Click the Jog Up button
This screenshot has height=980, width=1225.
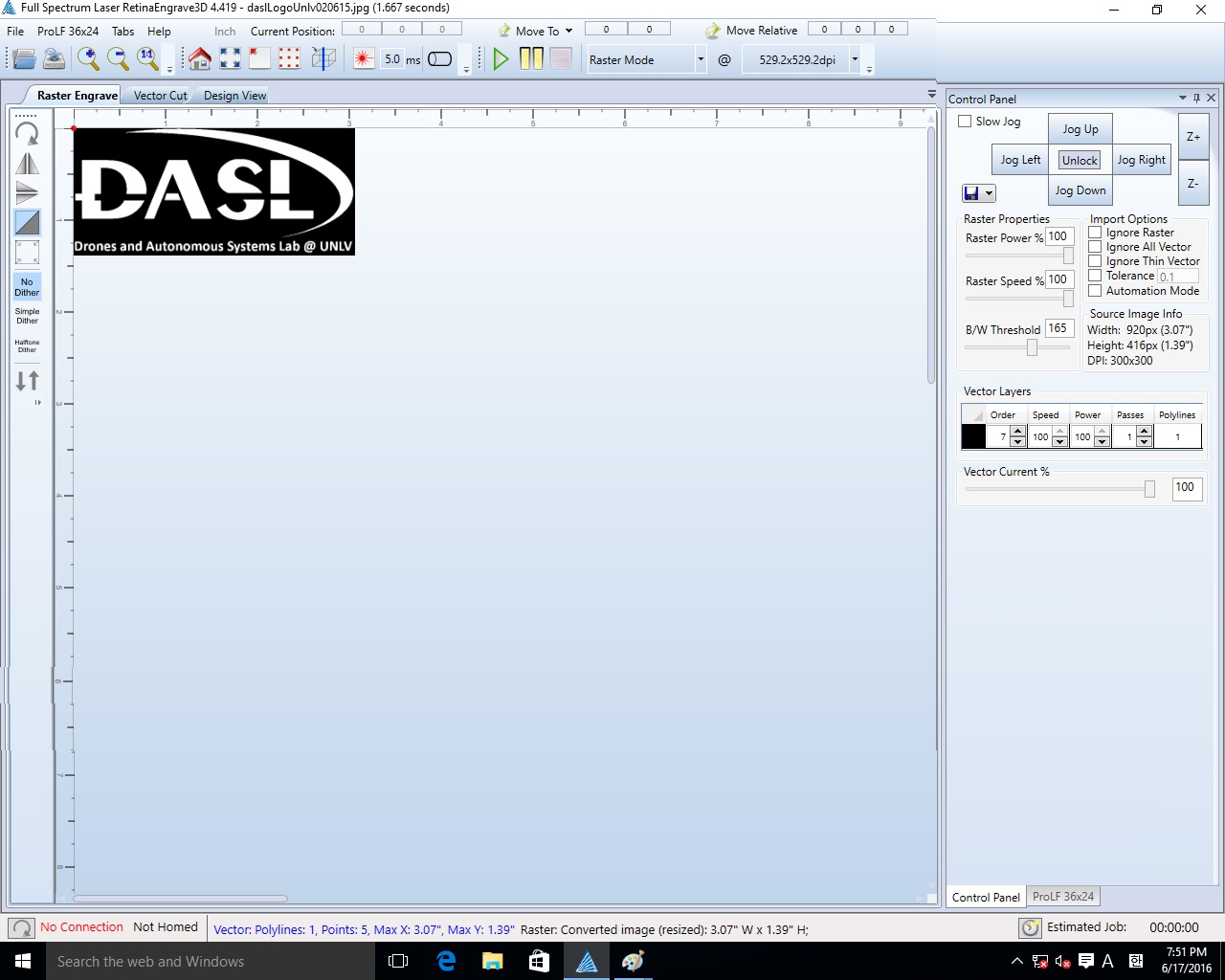point(1080,129)
